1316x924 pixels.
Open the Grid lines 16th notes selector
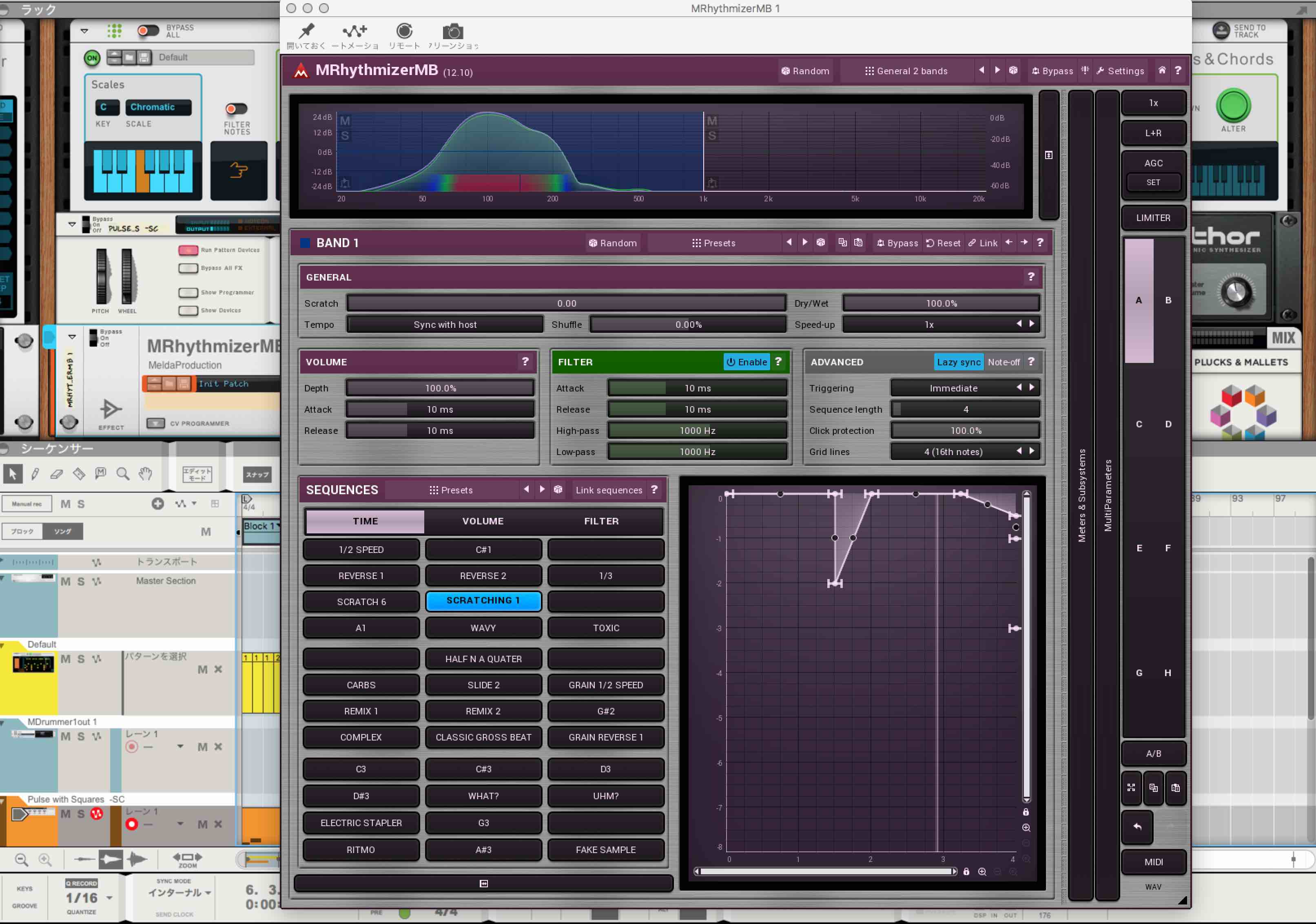953,452
